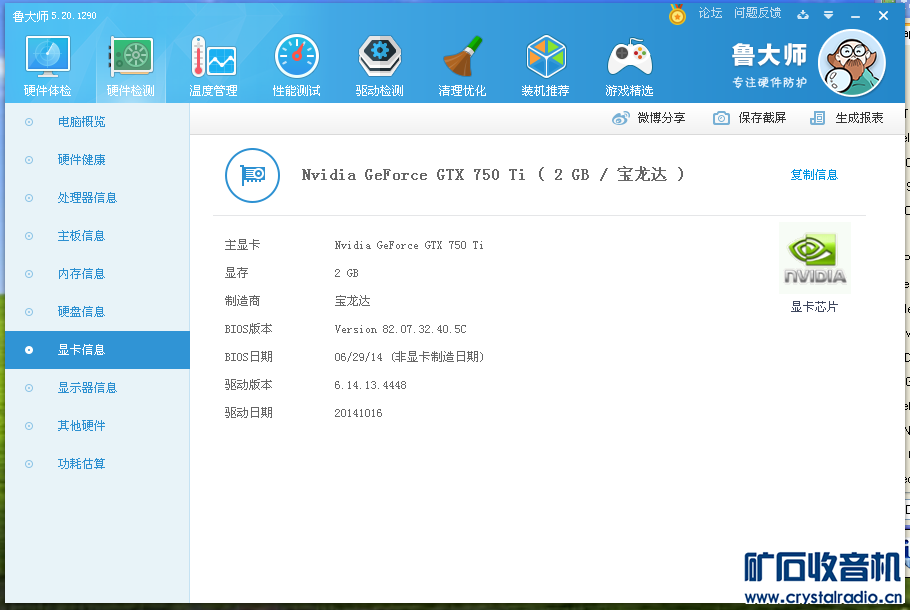Click the 复制信息 copy info link

pyautogui.click(x=814, y=175)
